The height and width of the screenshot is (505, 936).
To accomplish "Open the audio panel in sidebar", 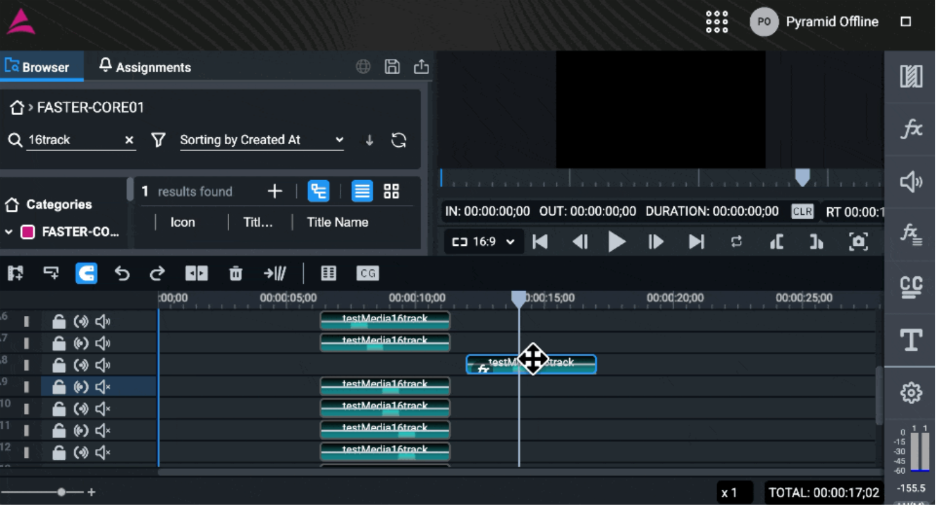I will [x=911, y=181].
